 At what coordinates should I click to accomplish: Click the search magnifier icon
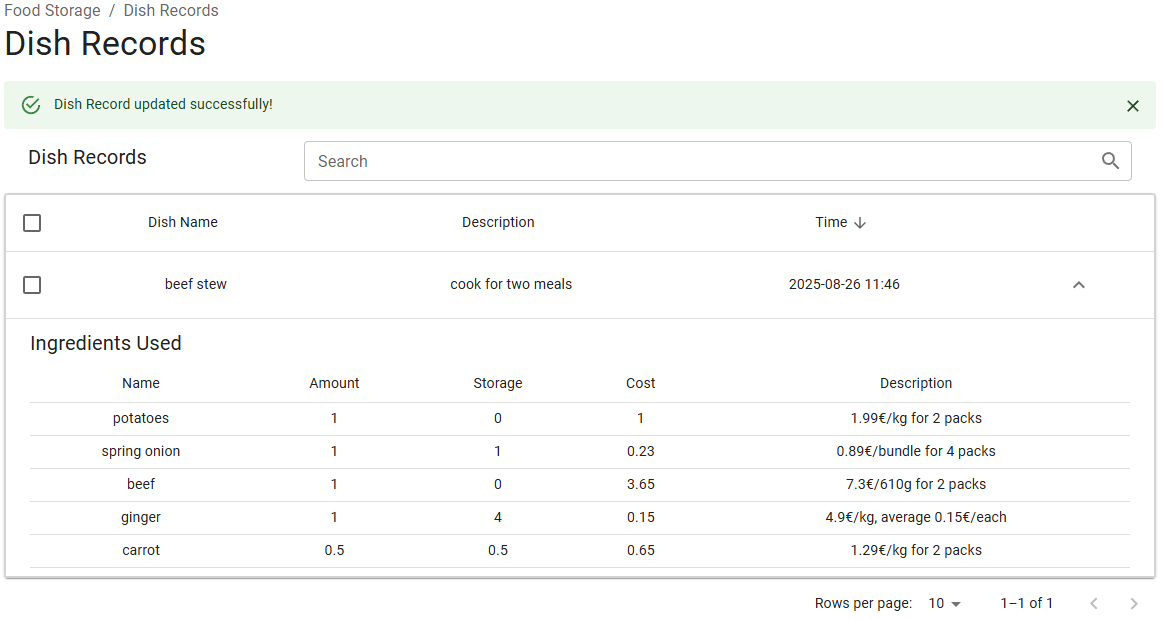pyautogui.click(x=1110, y=161)
